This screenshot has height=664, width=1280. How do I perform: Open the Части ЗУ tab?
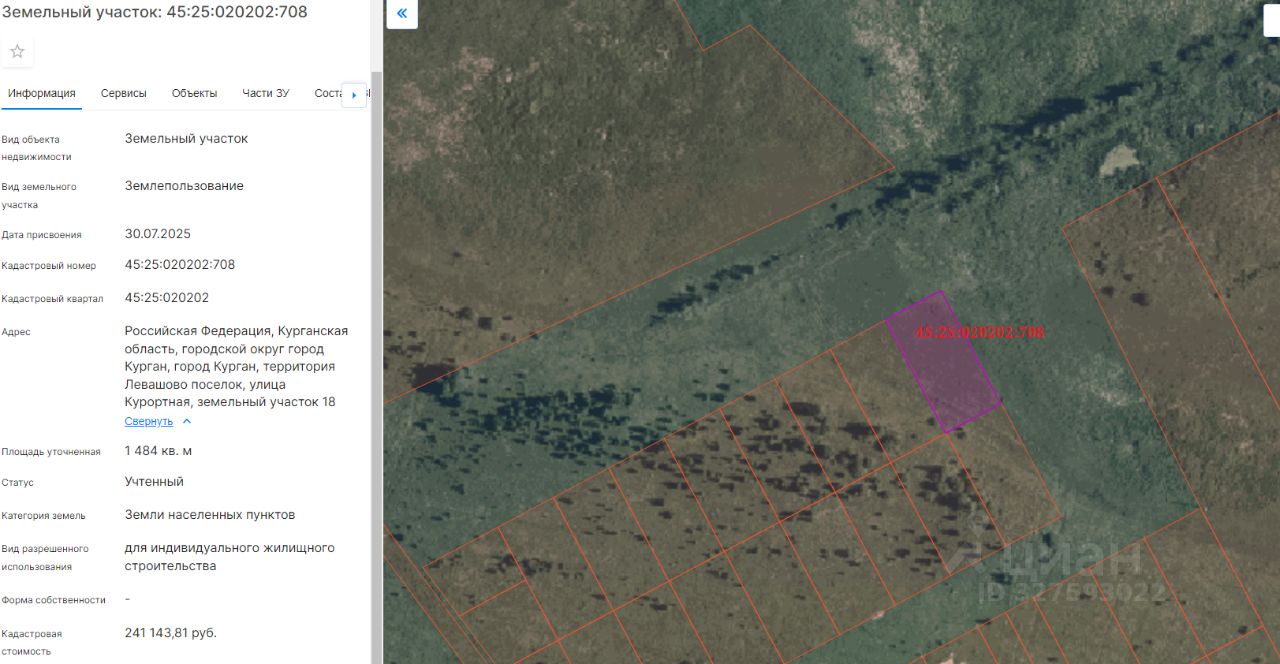point(265,93)
